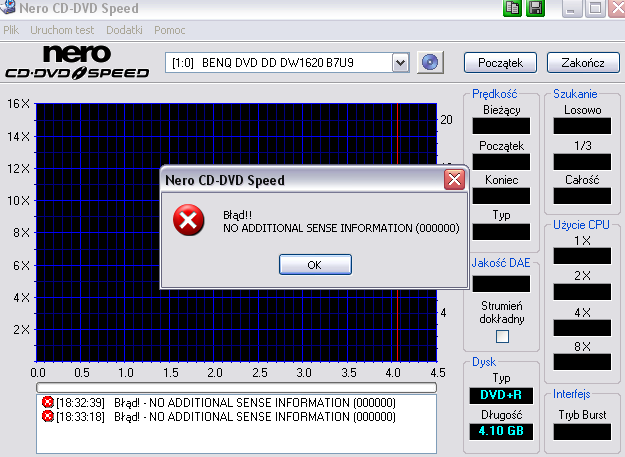Click the Początek button
625x457 pixels.
[x=500, y=63]
